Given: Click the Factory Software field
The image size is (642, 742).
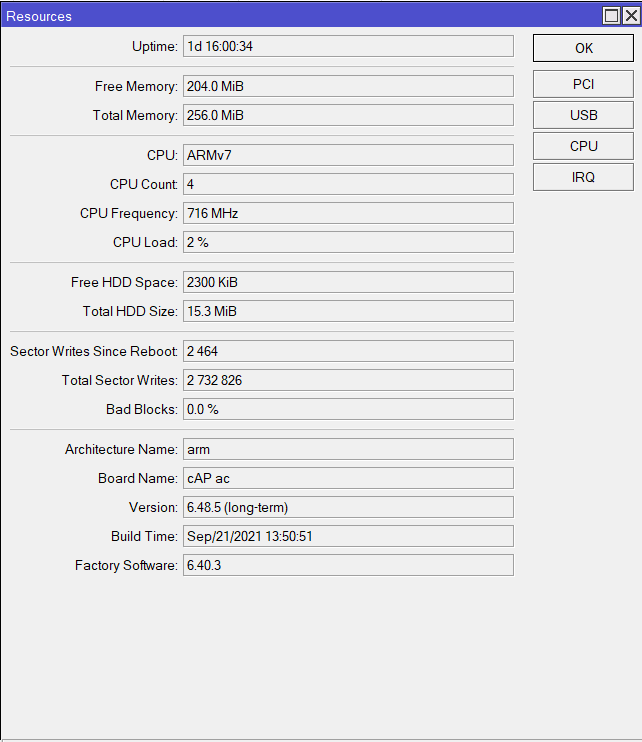Looking at the screenshot, I should tap(348, 565).
